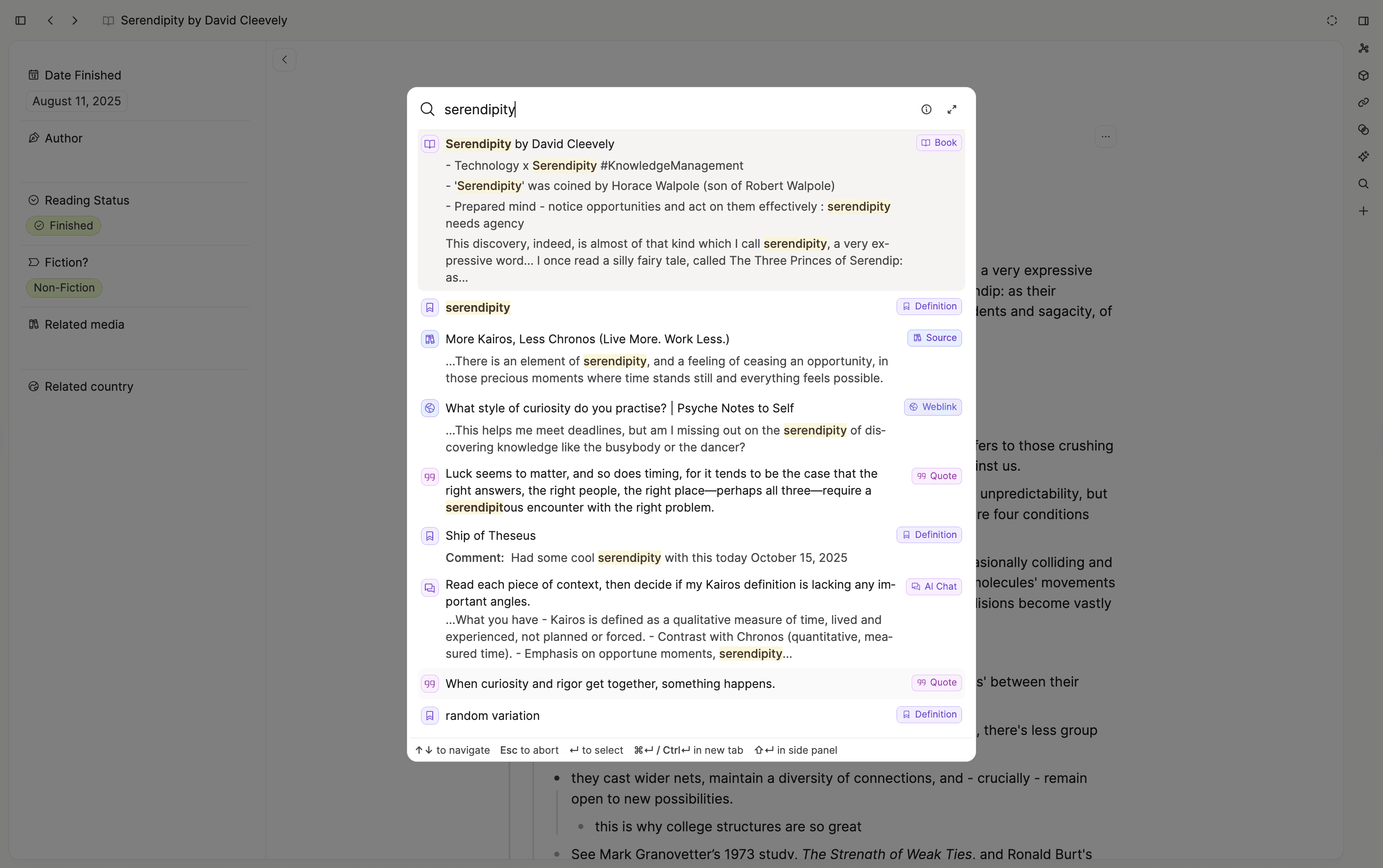Click the expand arrows icon next to search field
The image size is (1383, 868).
(952, 109)
